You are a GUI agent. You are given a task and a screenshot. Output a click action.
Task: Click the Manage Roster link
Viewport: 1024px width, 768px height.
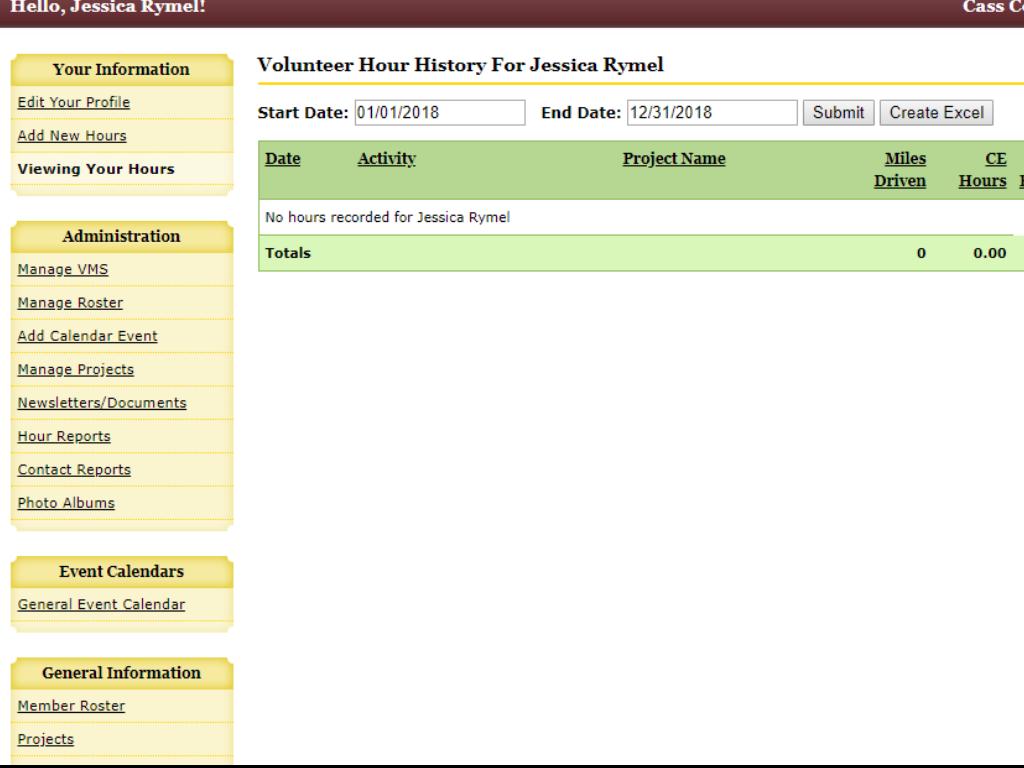point(71,302)
